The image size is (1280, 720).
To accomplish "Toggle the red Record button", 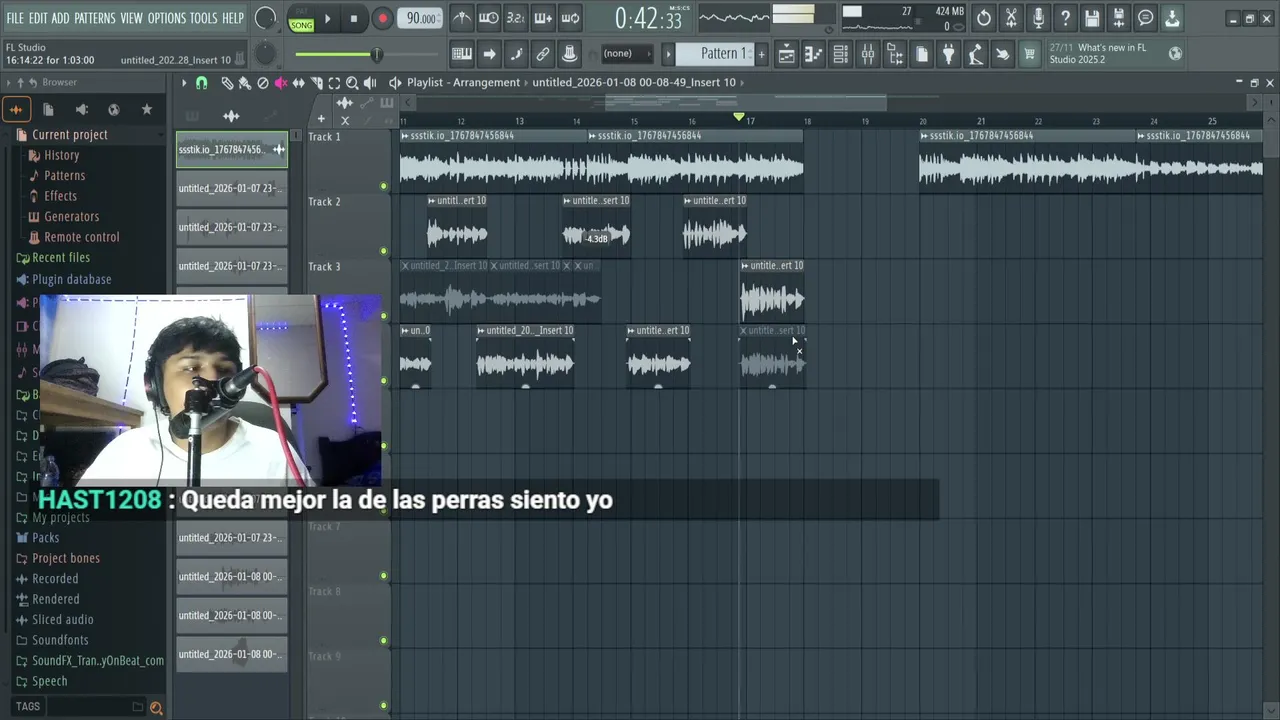I will [x=382, y=18].
